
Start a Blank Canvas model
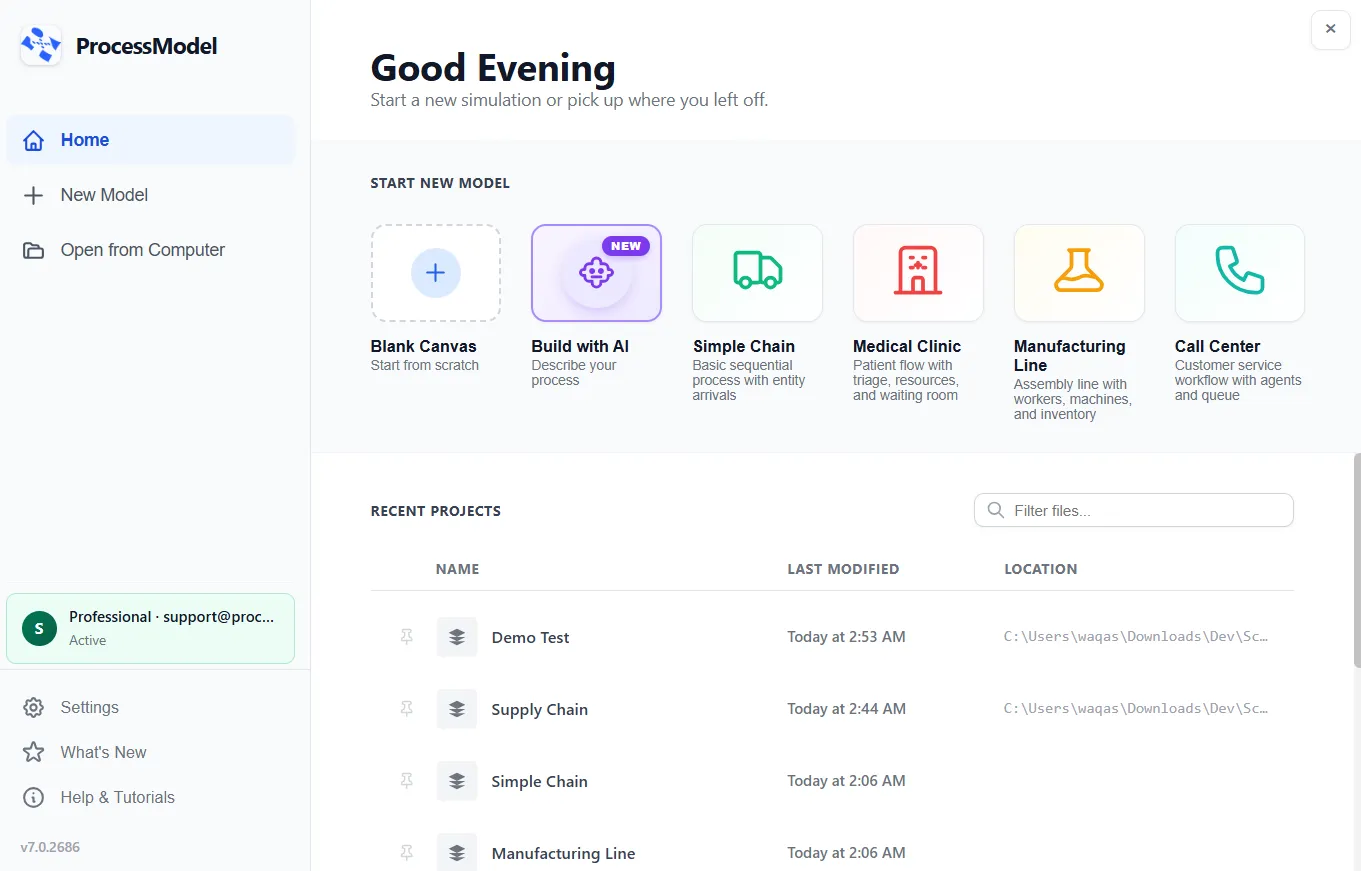point(435,273)
